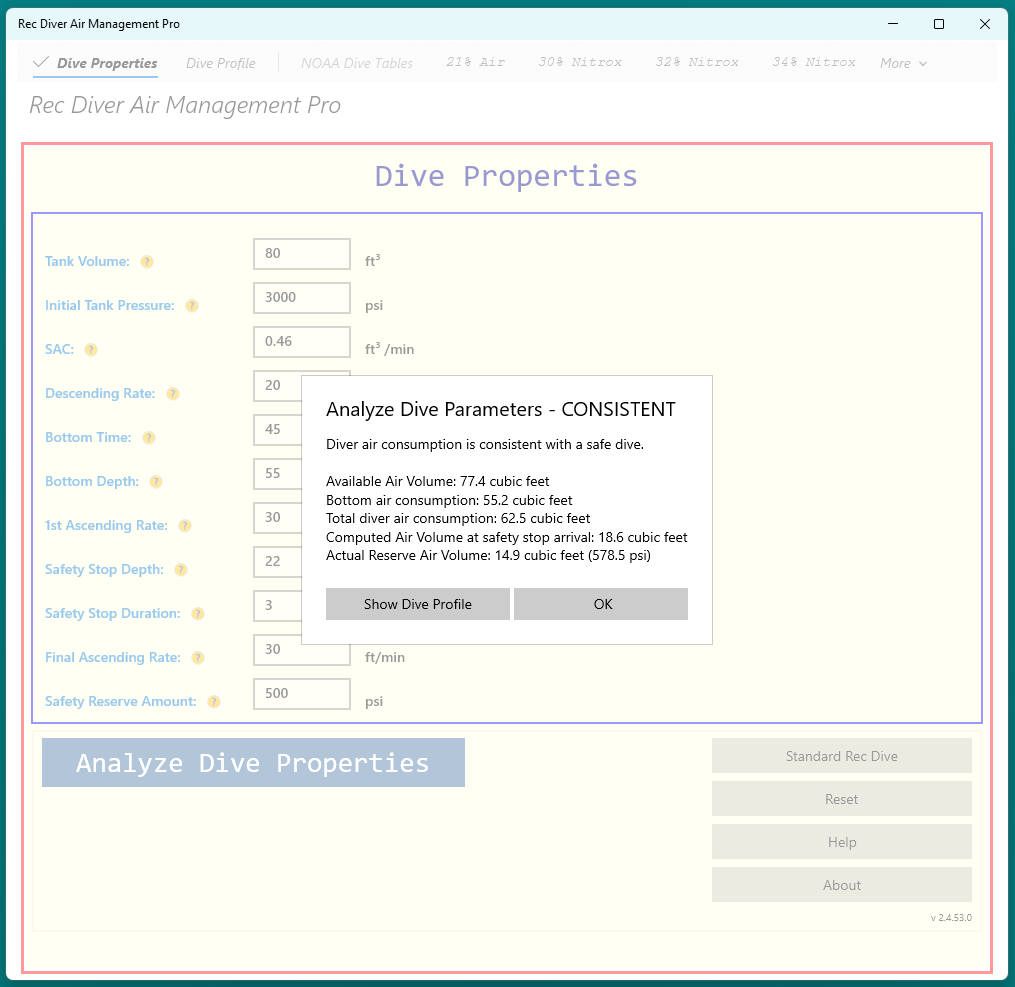Click 'Actual Reserve Air Volume' result line
Viewport: 1015px width, 987px height.
click(x=489, y=555)
